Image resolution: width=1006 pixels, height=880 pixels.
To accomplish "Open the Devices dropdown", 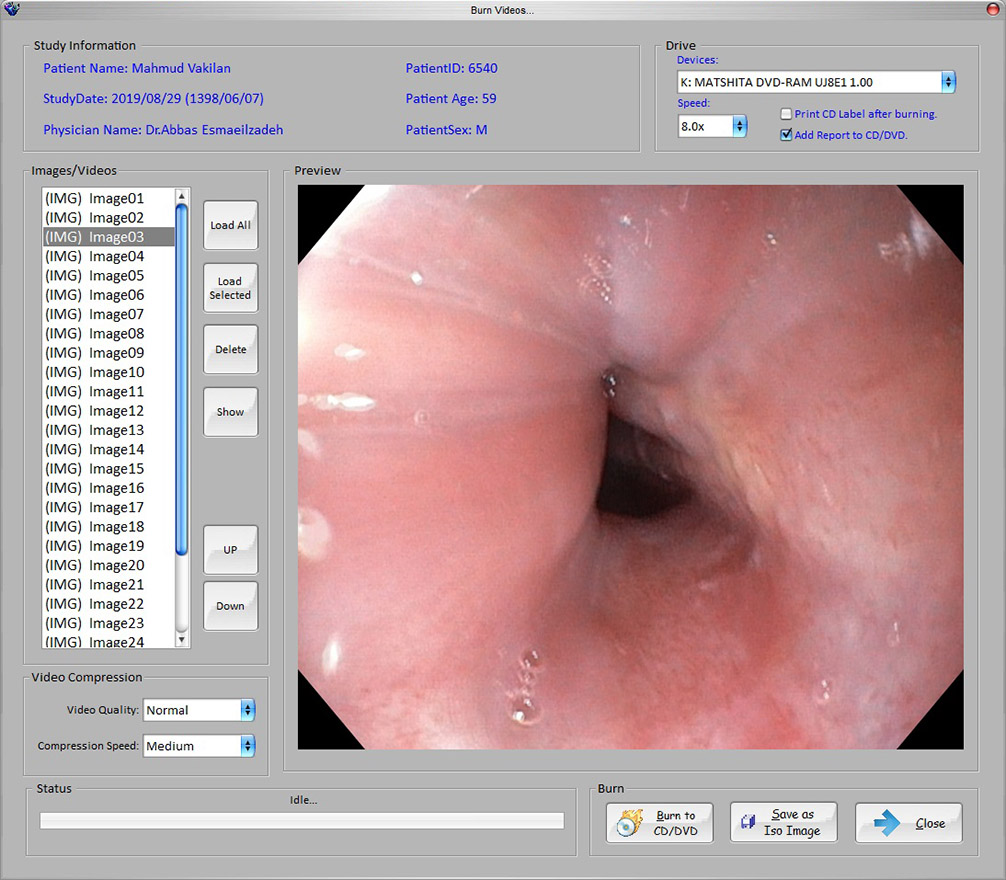I will coord(948,82).
